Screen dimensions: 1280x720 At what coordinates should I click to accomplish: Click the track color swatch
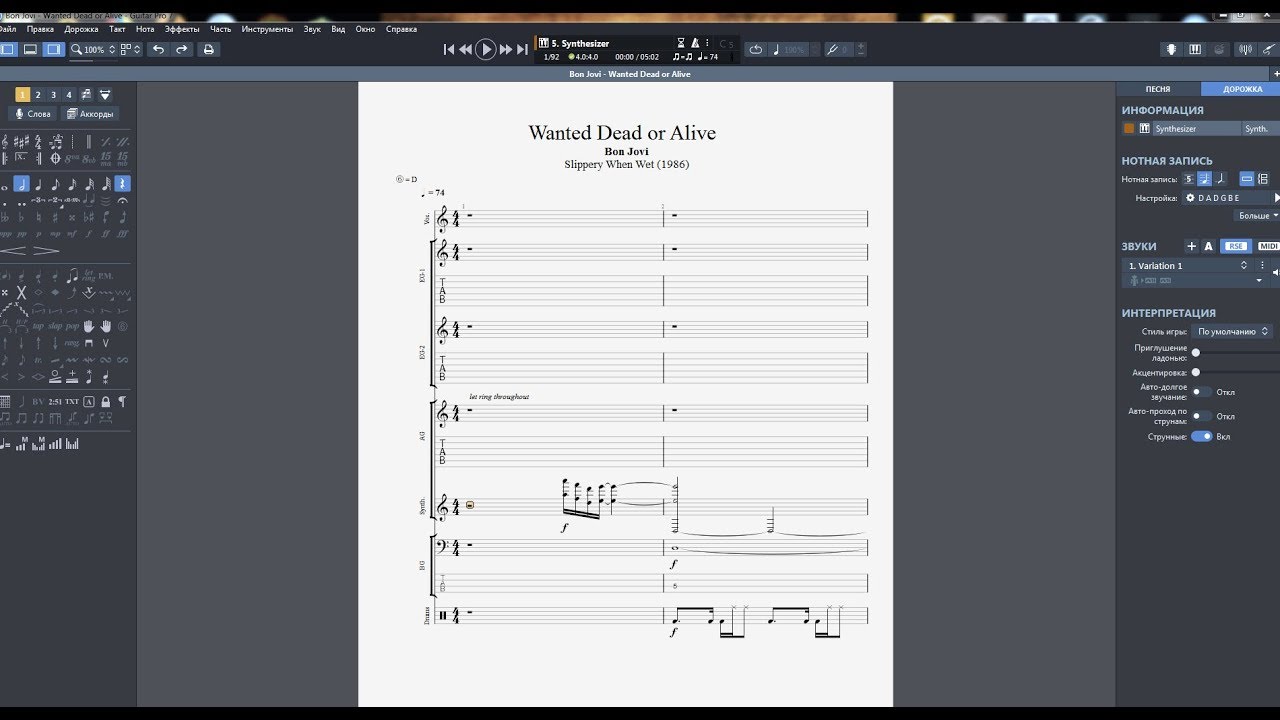click(1129, 128)
